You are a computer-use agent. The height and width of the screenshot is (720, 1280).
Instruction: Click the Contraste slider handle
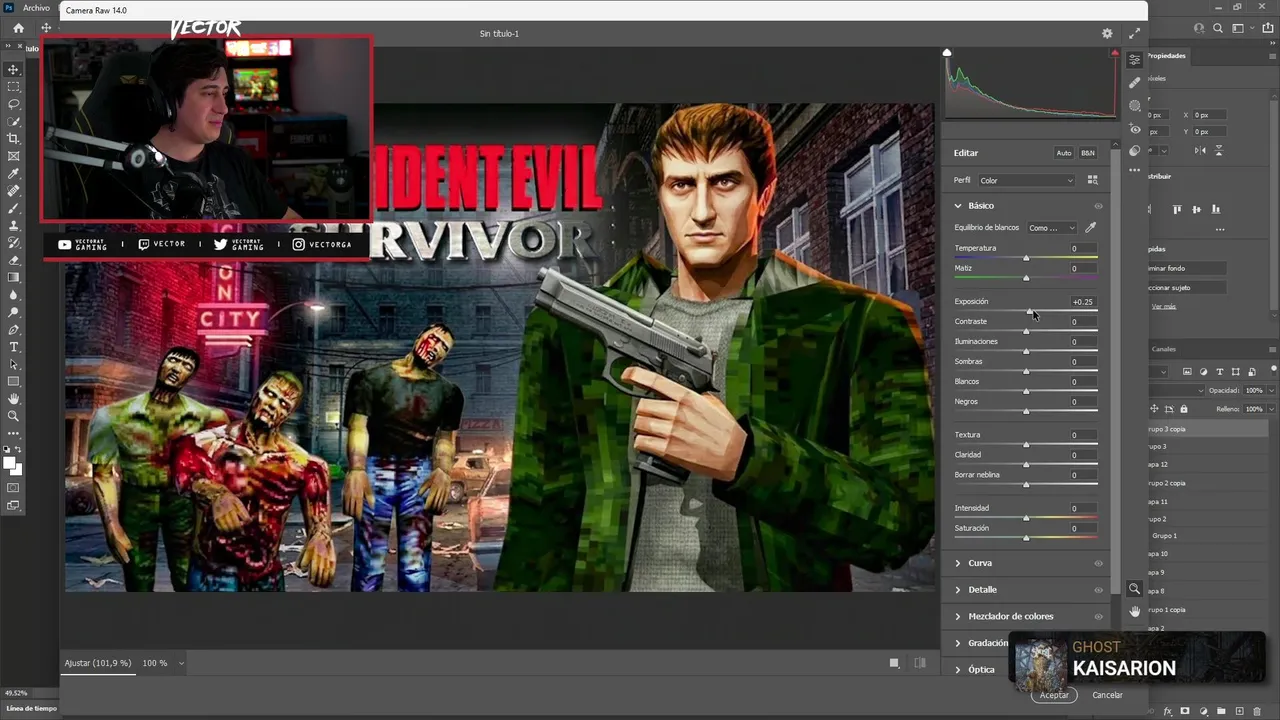(x=1026, y=331)
